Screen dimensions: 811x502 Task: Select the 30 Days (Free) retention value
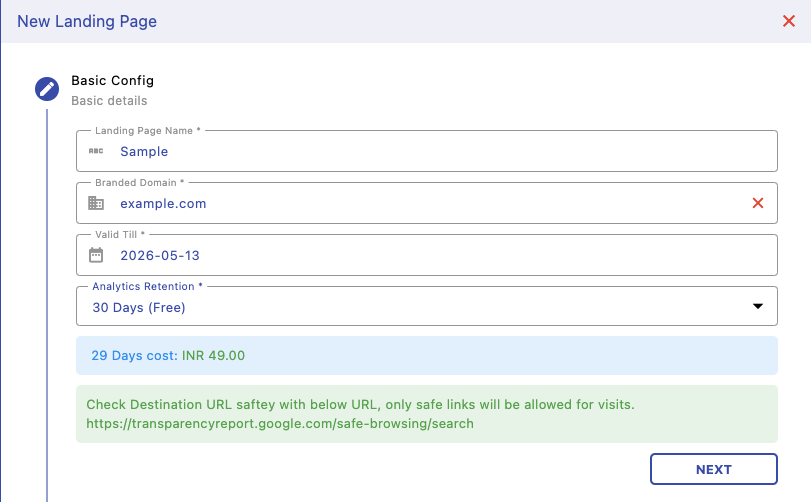[x=140, y=308]
